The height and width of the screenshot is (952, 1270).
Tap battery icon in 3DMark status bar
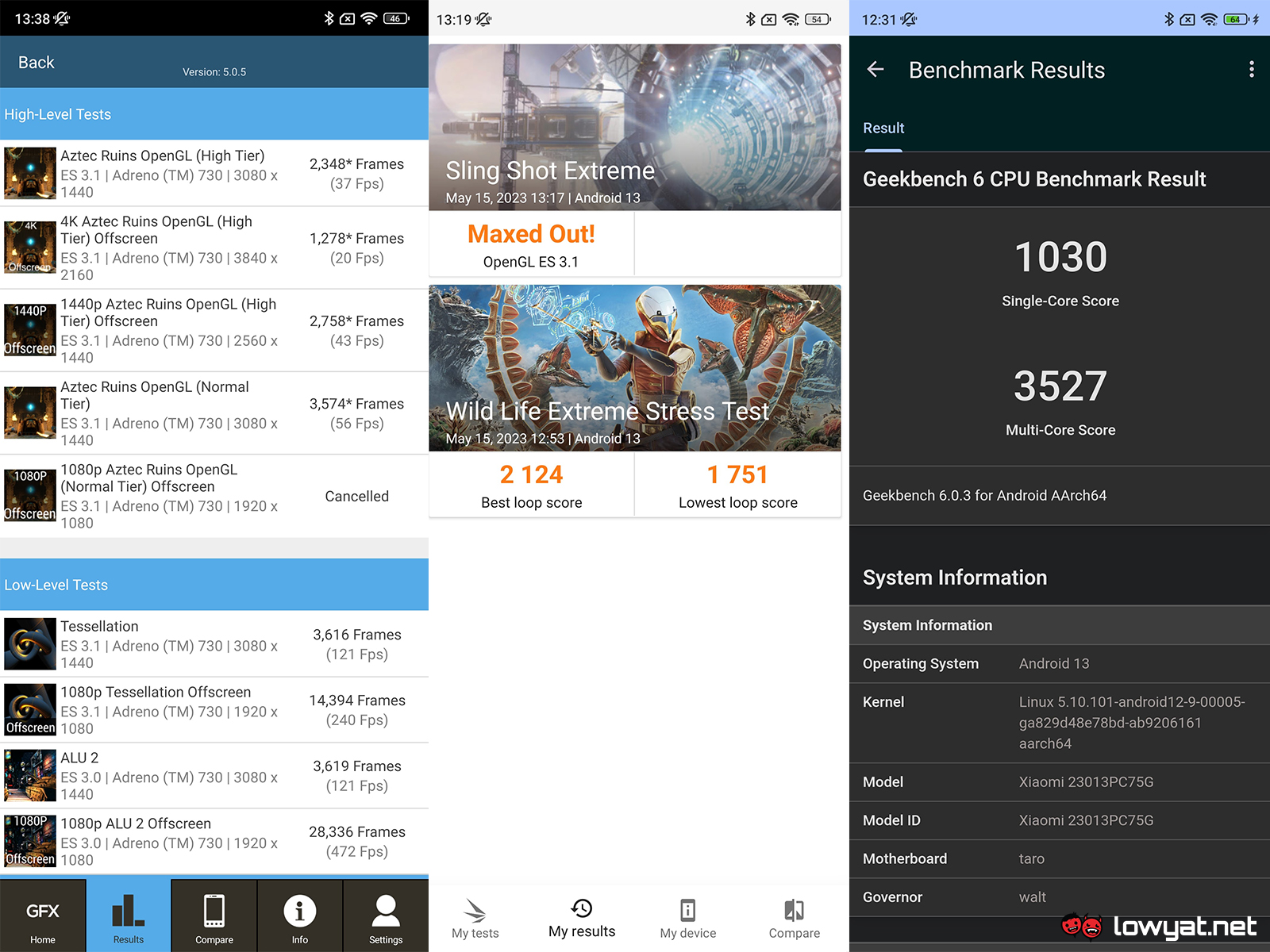click(818, 19)
